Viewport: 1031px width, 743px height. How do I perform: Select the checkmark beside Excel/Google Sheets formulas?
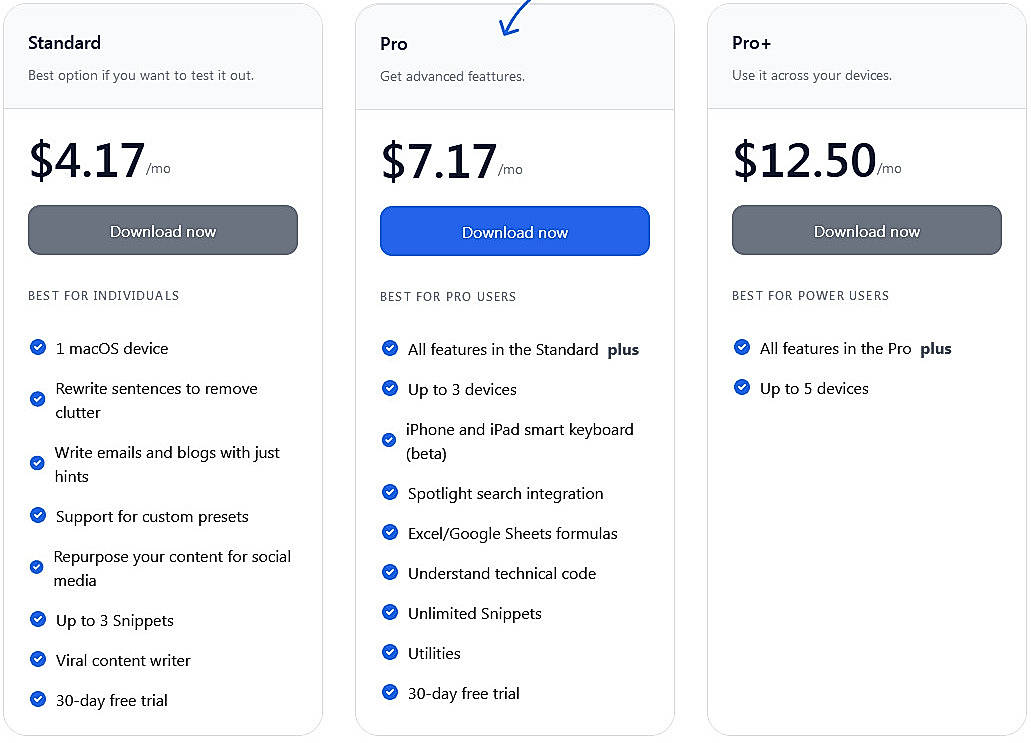389,532
